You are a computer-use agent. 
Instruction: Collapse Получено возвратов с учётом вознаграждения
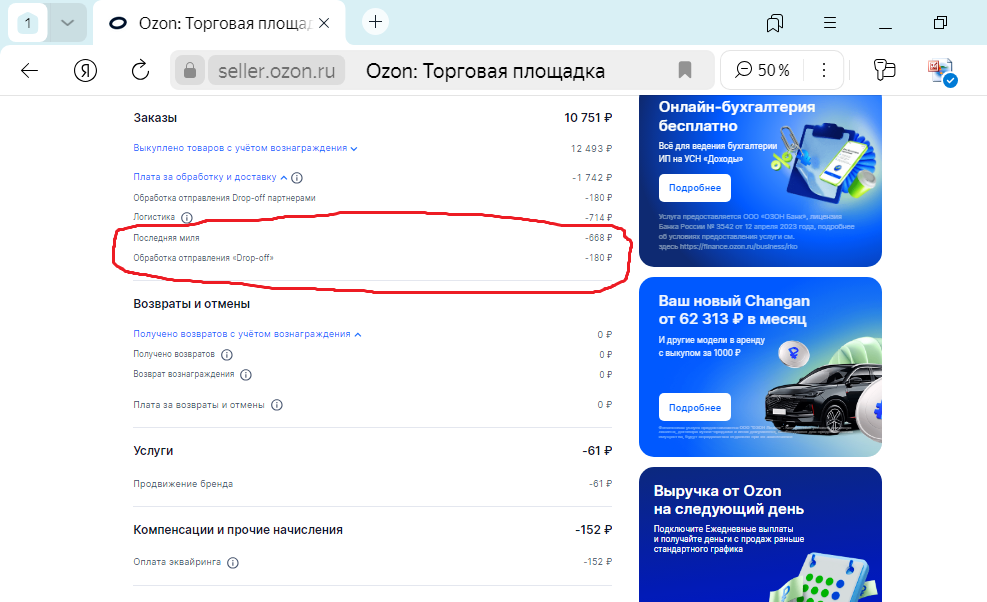click(x=247, y=334)
